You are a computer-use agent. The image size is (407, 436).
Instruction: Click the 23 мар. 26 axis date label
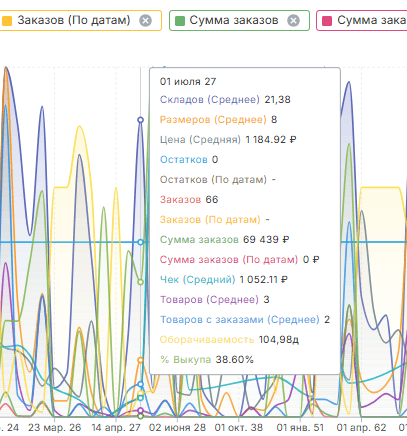coord(55,427)
